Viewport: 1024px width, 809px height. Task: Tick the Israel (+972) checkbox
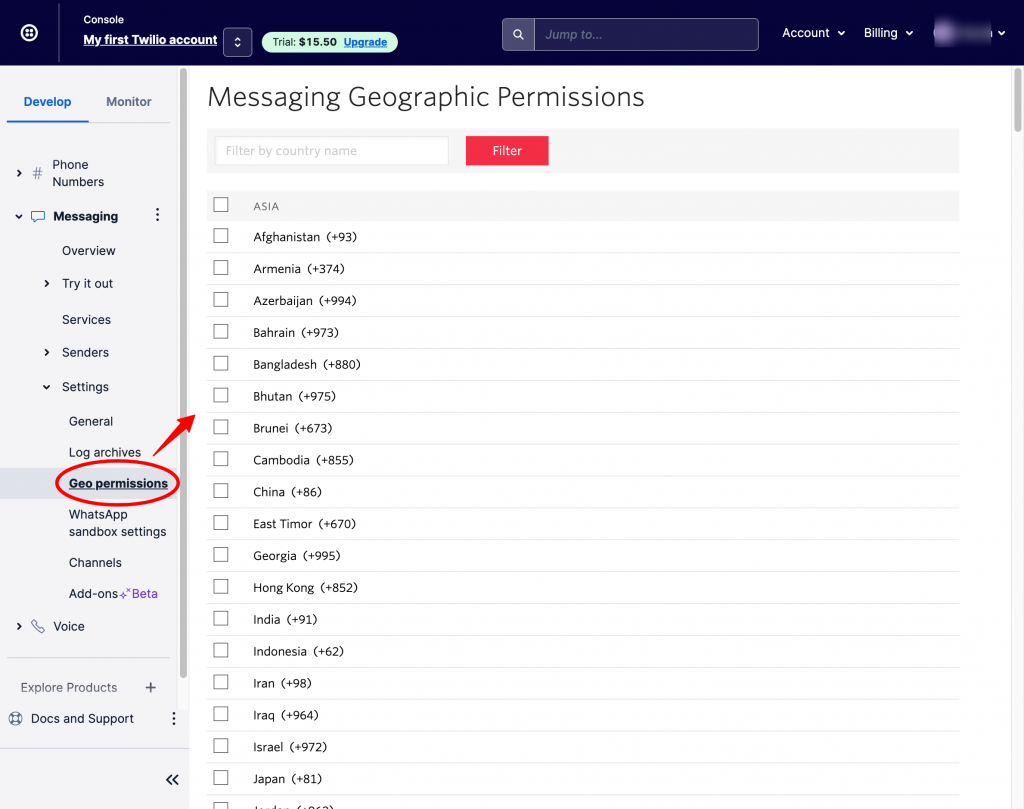(221, 746)
